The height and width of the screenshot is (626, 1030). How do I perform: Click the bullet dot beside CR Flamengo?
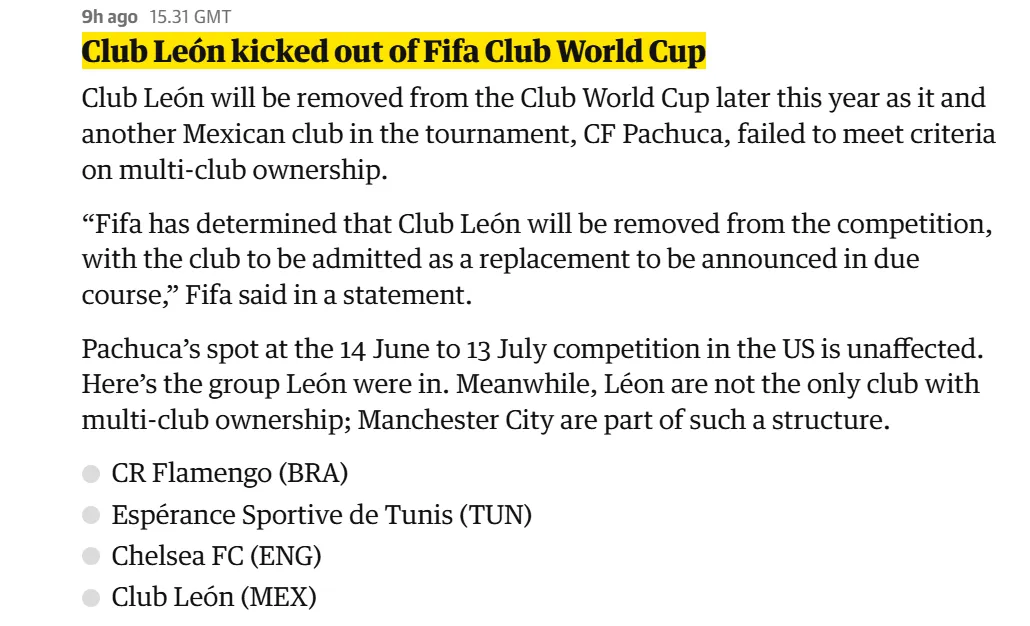[x=92, y=474]
